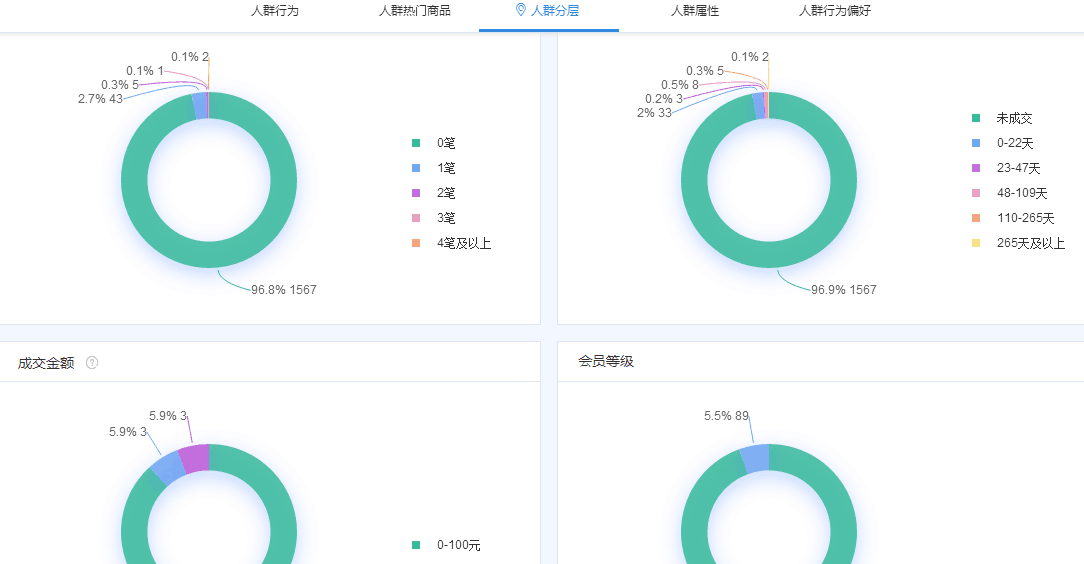Click the 0.2% 3 data label

pyautogui.click(x=664, y=99)
